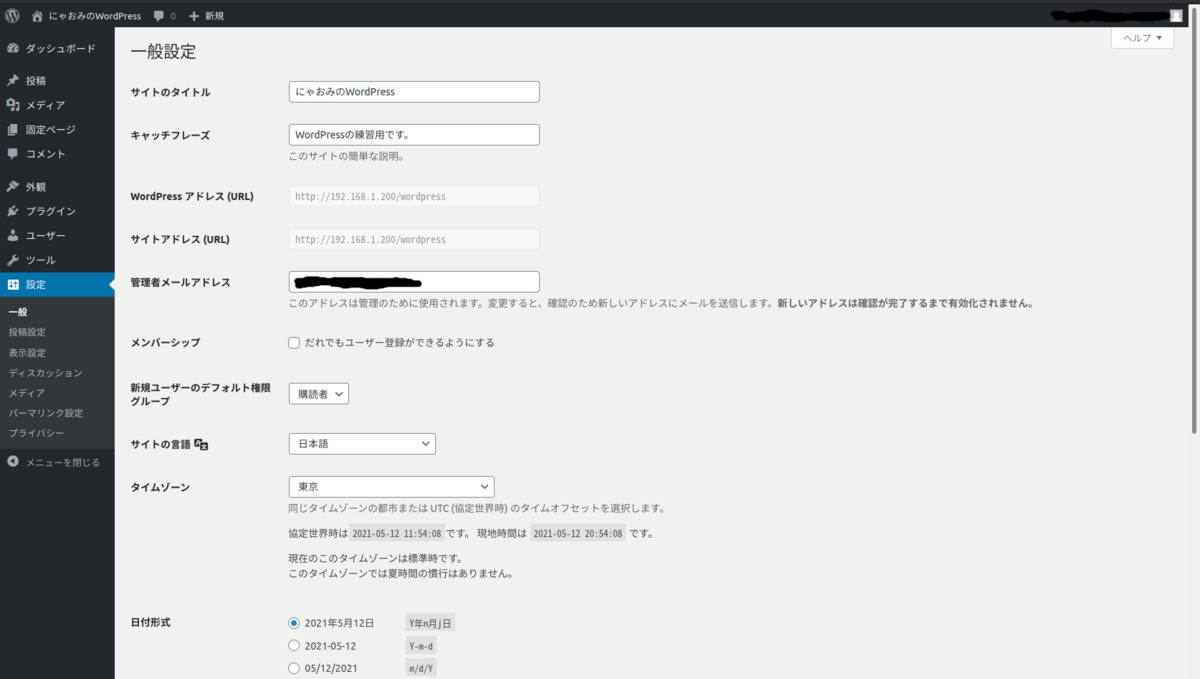The width and height of the screenshot is (1200, 679).
Task: Open ディスカッション submenu item
Action: tap(45, 373)
